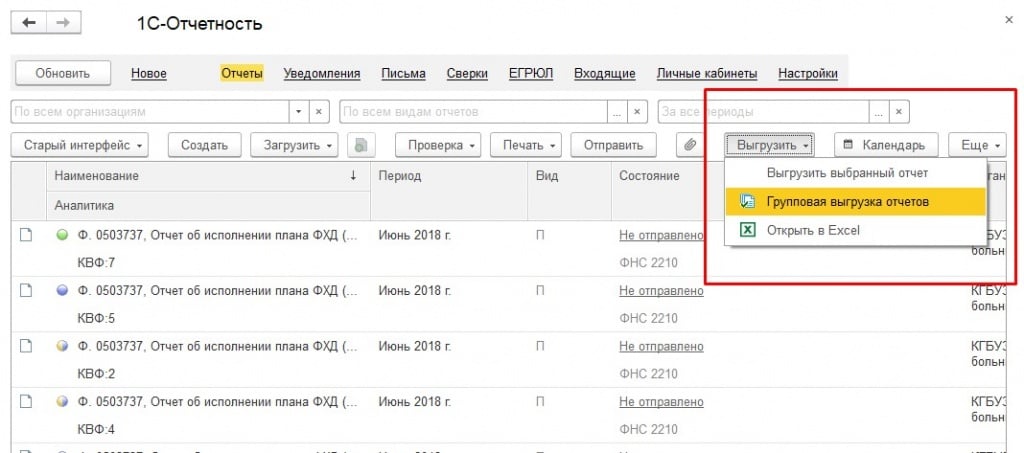Screen dimensions: 1024x453
Task: Click the gray document icon after Загрузить
Action: (x=361, y=145)
